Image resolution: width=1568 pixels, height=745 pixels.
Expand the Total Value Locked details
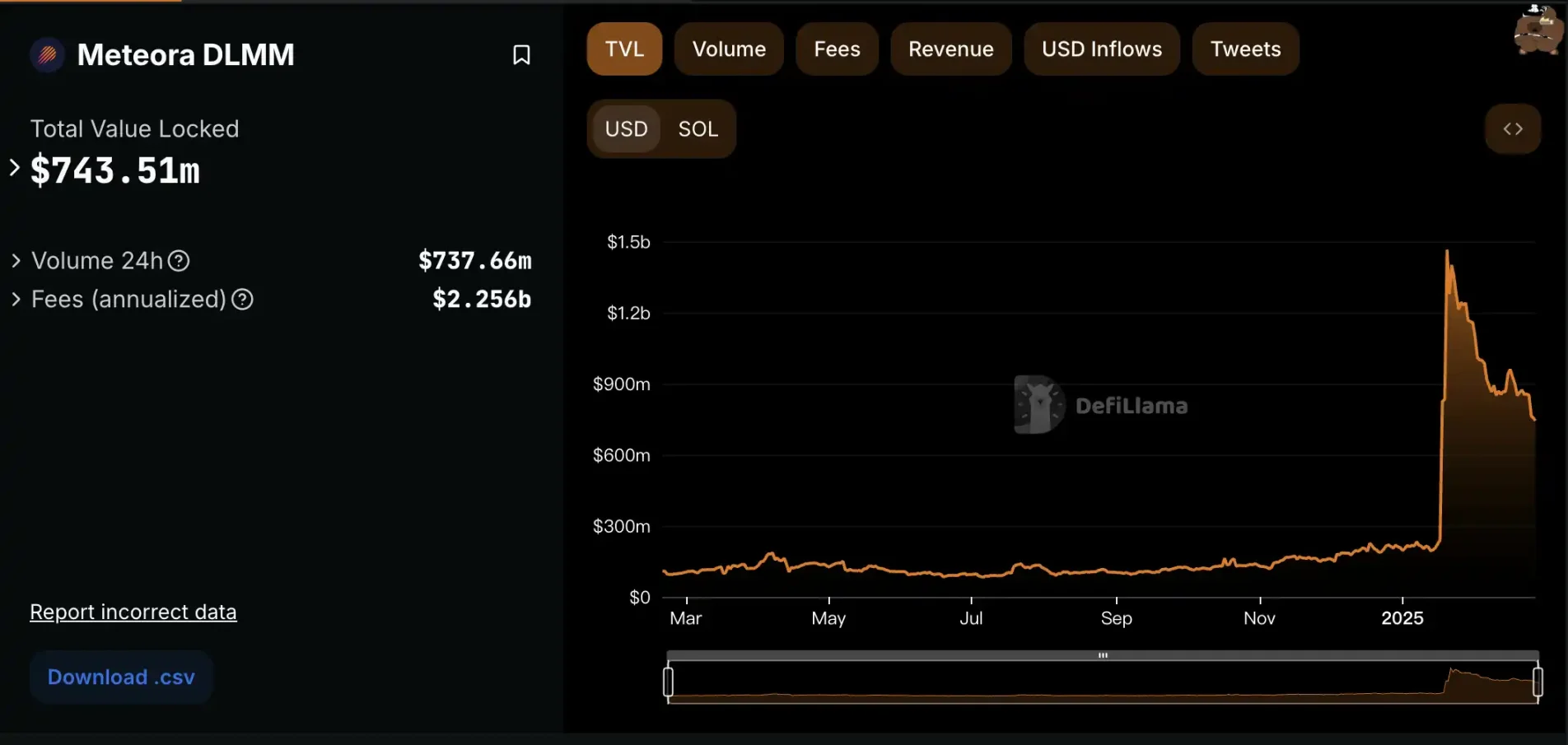point(13,167)
